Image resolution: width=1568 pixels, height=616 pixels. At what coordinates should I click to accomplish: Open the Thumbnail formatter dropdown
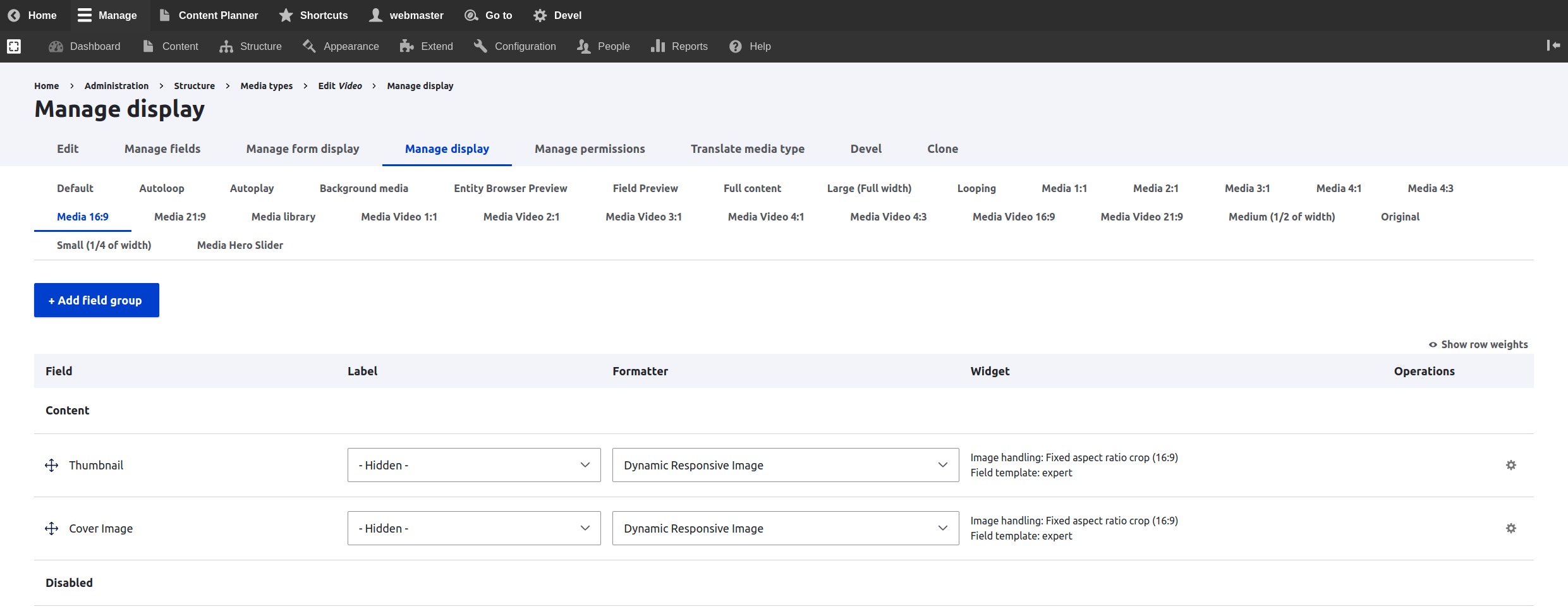(x=785, y=465)
